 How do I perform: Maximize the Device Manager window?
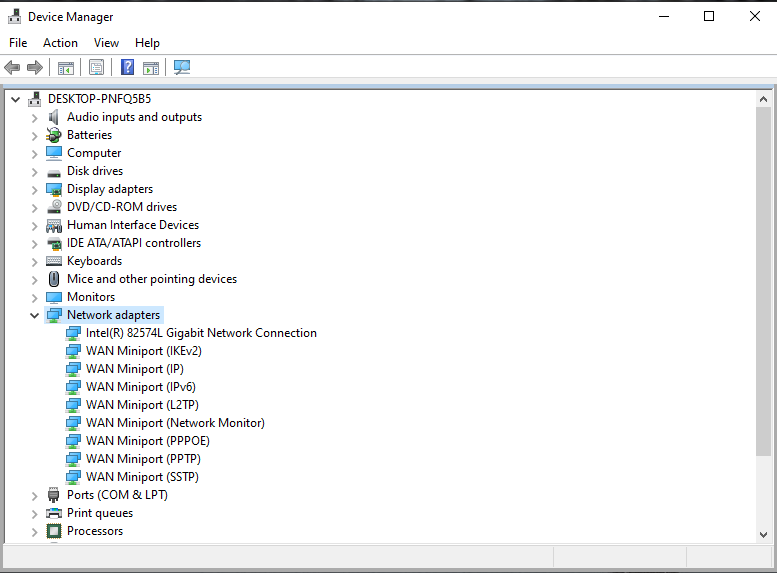[x=709, y=16]
